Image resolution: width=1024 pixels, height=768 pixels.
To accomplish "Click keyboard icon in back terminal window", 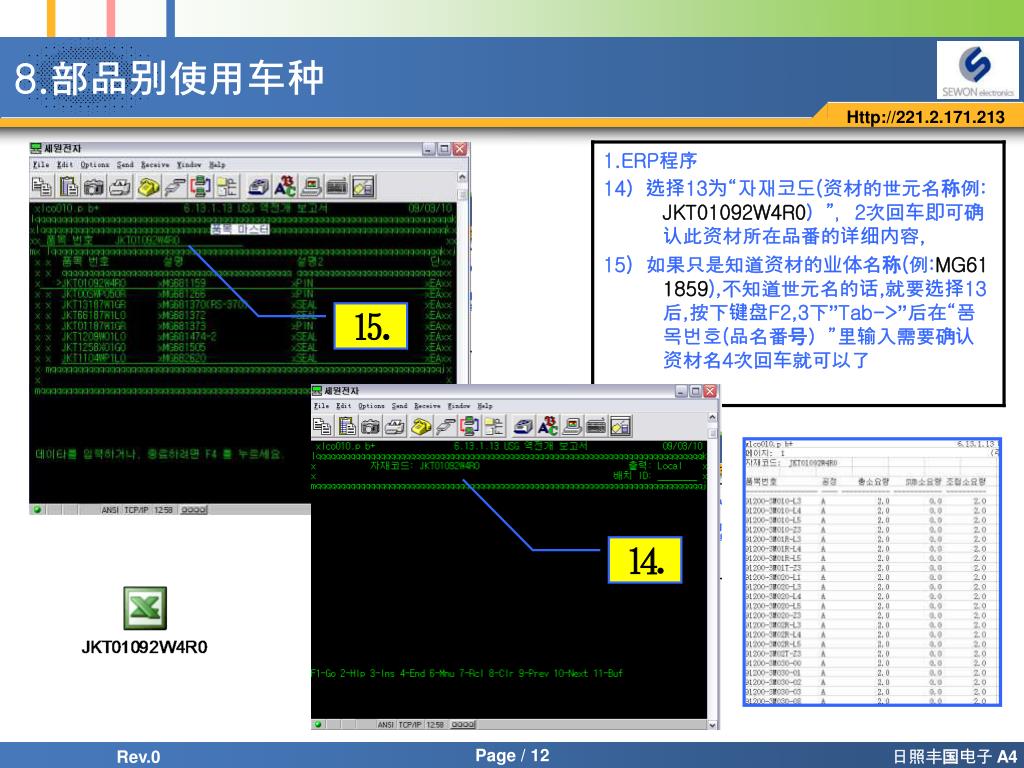I will (x=337, y=187).
